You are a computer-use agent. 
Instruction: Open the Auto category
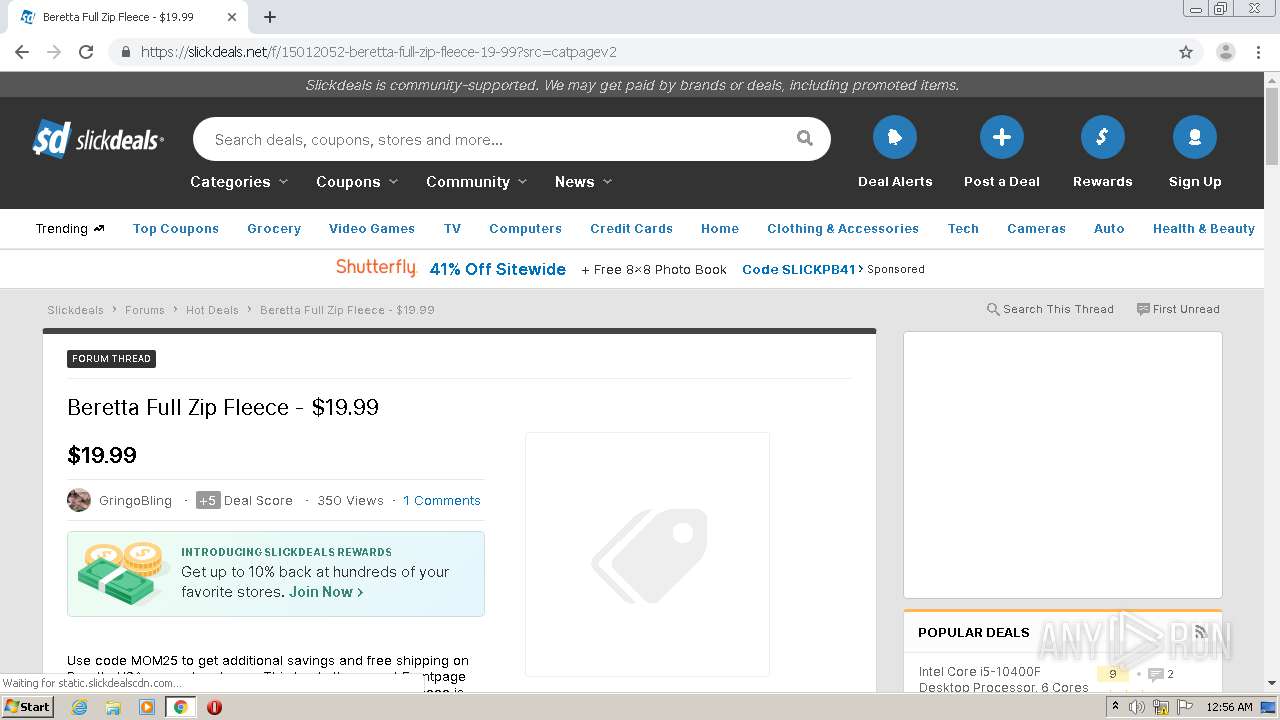coord(1109,229)
